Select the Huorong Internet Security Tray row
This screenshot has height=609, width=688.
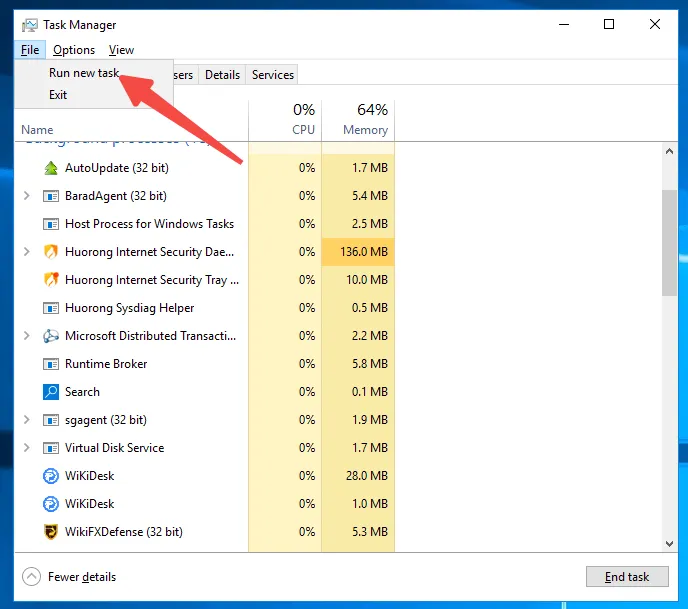tap(204, 280)
